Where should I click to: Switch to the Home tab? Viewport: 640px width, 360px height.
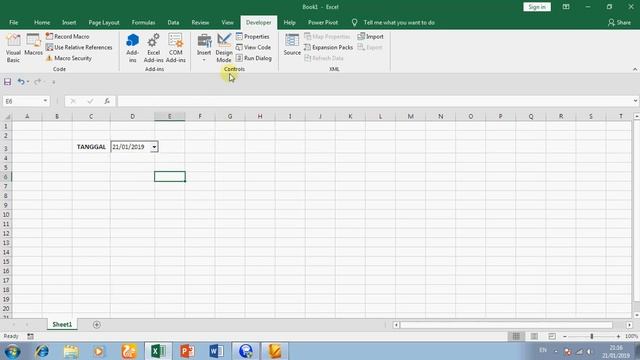42,22
